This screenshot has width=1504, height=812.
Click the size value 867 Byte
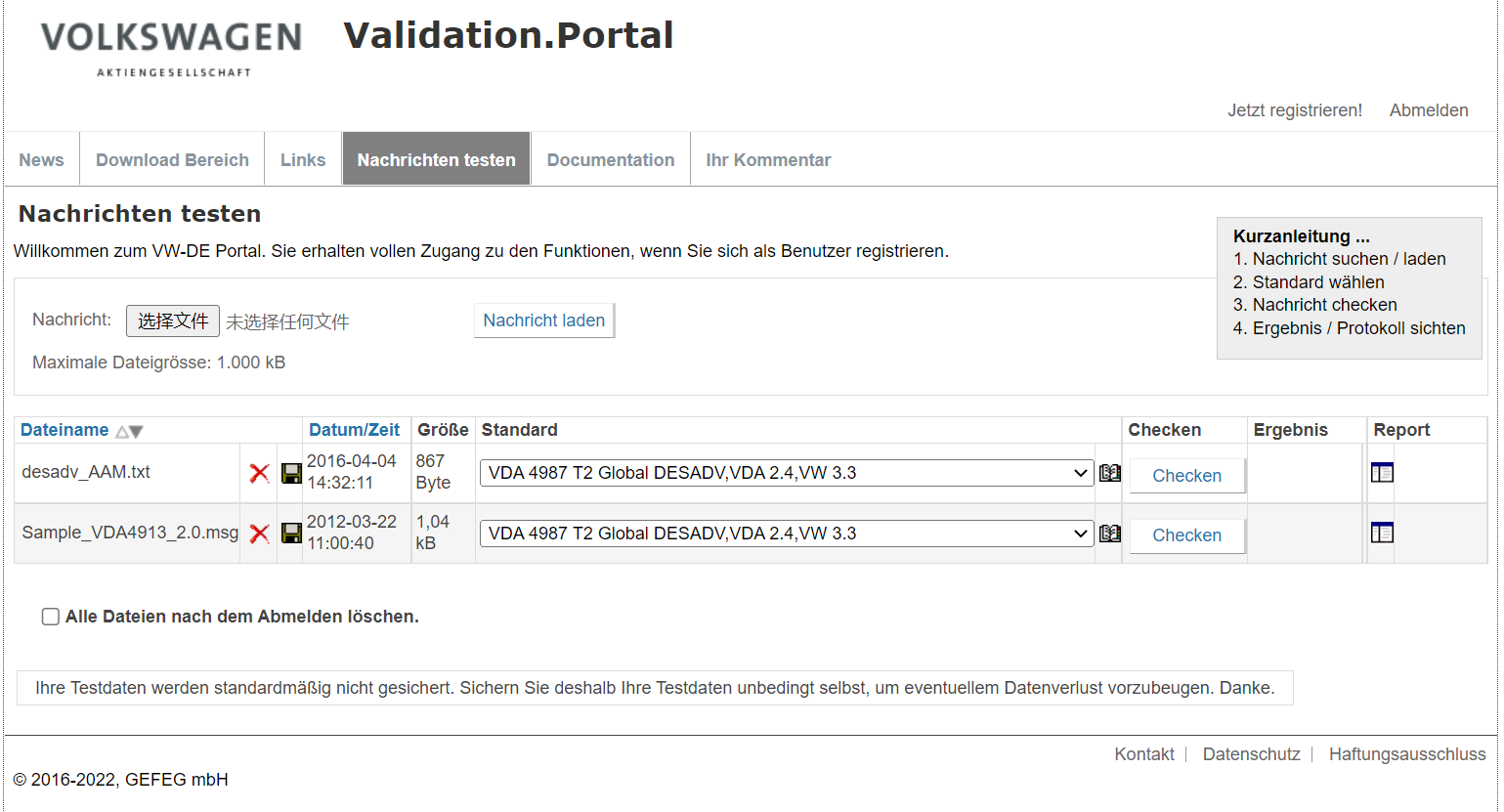[433, 472]
